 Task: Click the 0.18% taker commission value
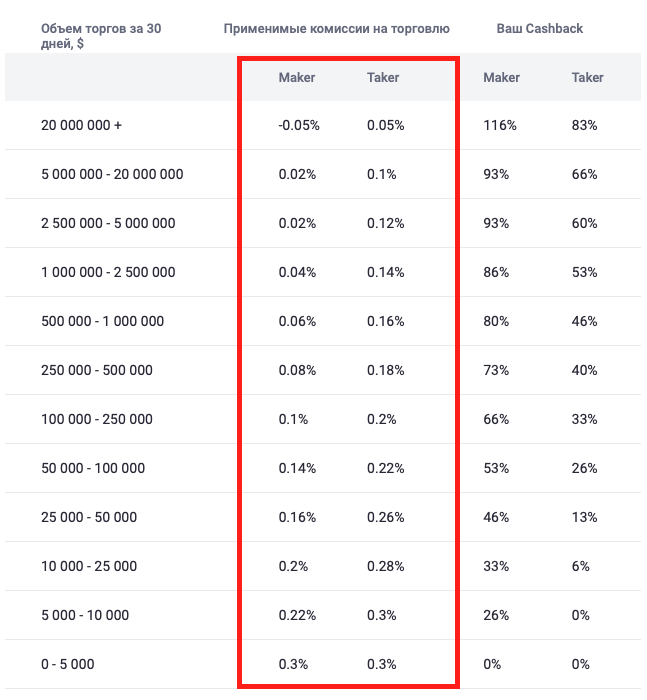point(386,371)
